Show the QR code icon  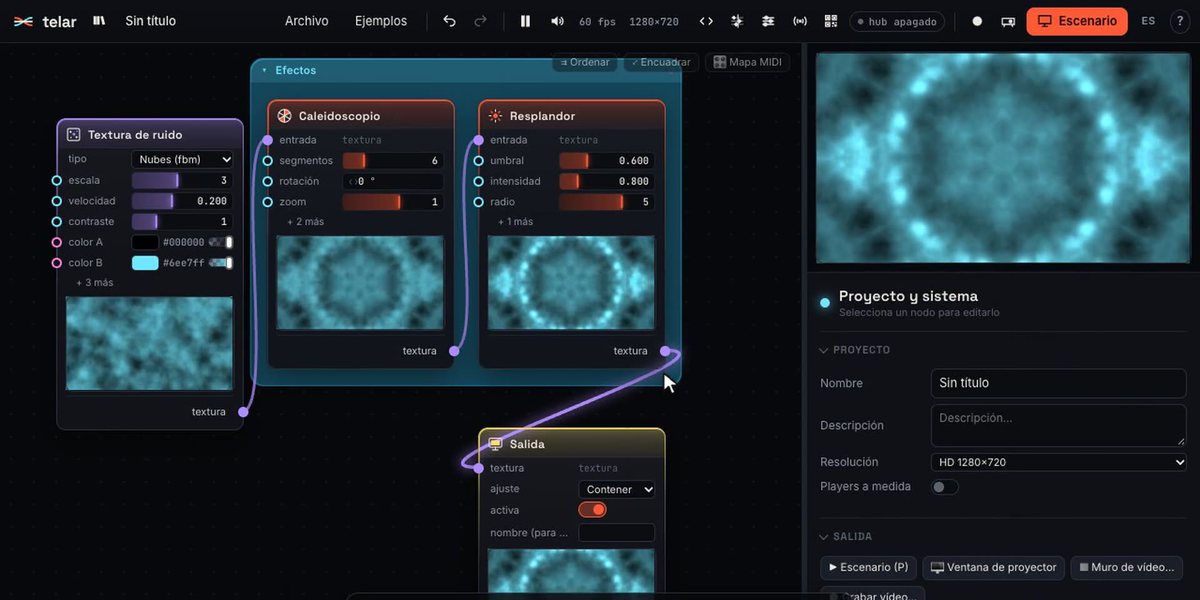coord(831,21)
